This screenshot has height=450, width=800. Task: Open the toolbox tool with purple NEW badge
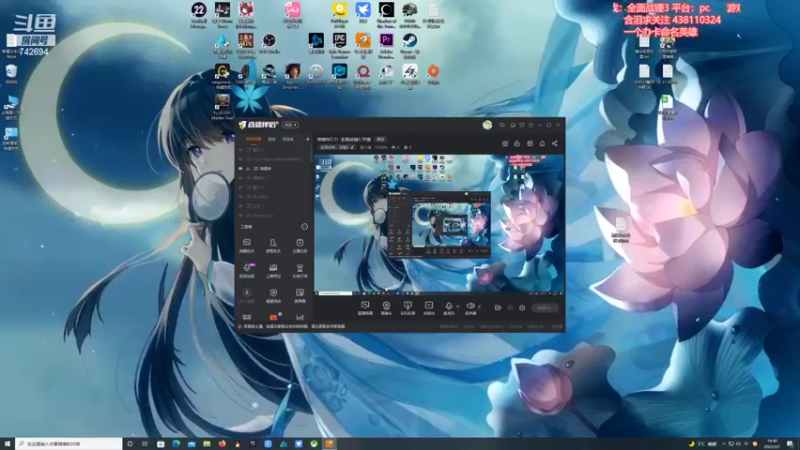tap(247, 270)
